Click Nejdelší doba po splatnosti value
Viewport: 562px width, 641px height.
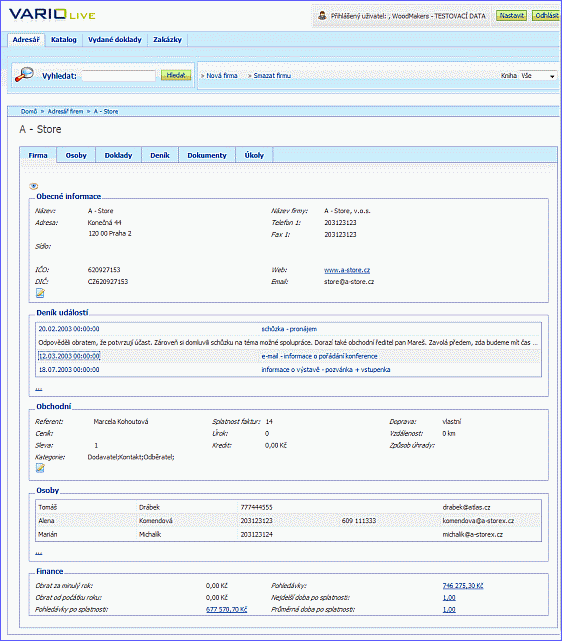pos(449,598)
